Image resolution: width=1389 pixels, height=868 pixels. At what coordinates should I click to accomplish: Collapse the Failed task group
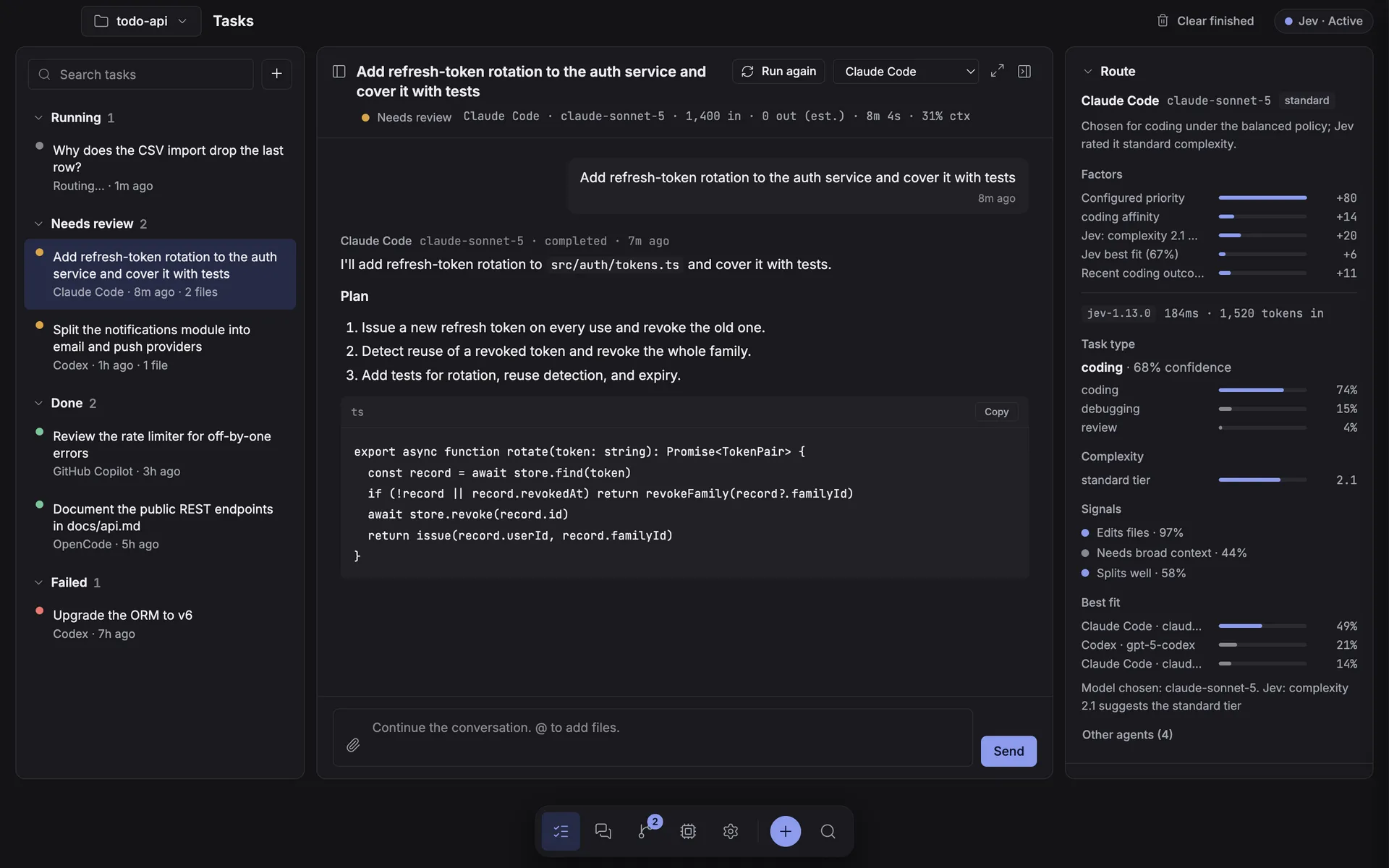tap(38, 582)
